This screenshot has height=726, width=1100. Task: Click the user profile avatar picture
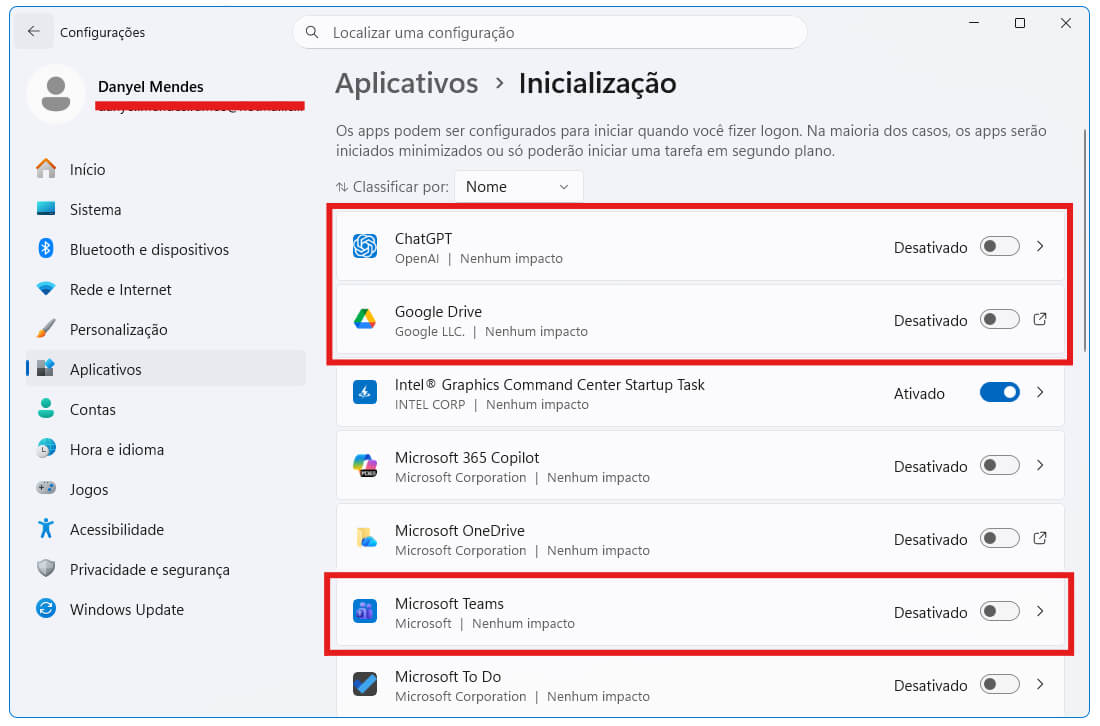click(x=56, y=94)
